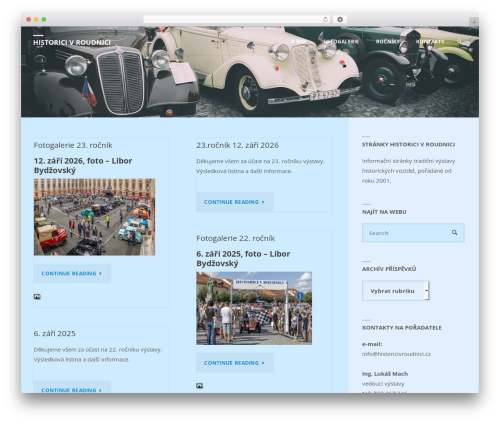Click the info@historicivroudnici.cz email address
The image size is (500, 423).
click(396, 354)
